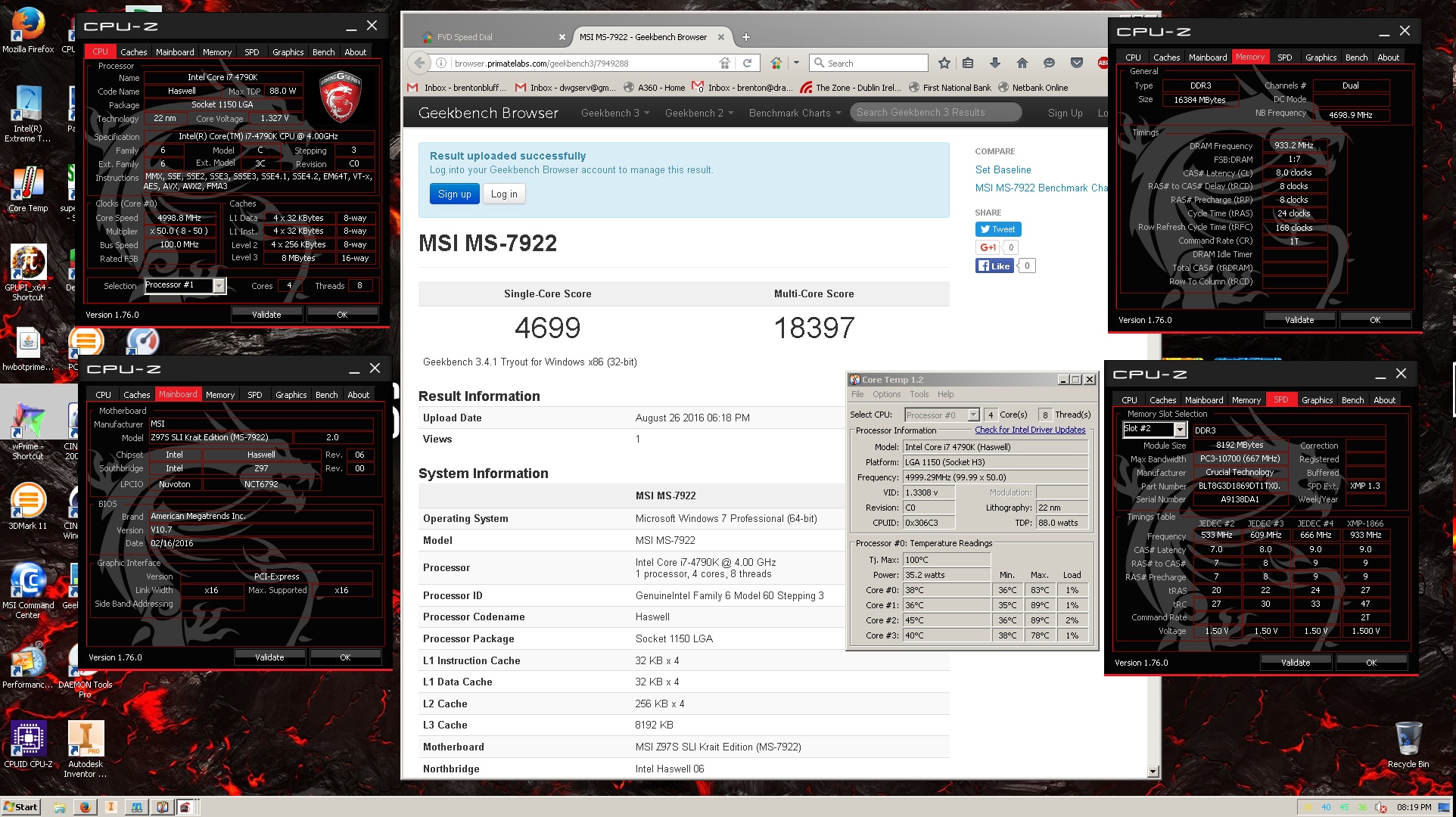Open the dropdown arrow beside Speed Dial icon

[796, 63]
